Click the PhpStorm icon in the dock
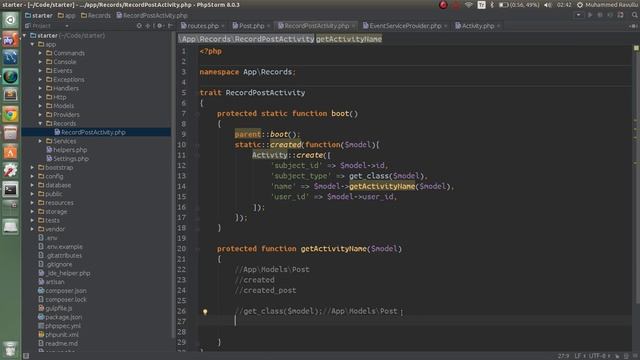The image size is (640, 360). [10, 40]
